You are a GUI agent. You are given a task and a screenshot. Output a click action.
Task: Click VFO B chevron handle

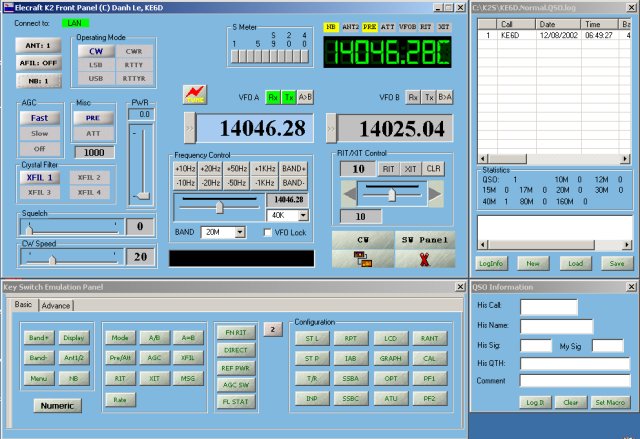coord(333,128)
